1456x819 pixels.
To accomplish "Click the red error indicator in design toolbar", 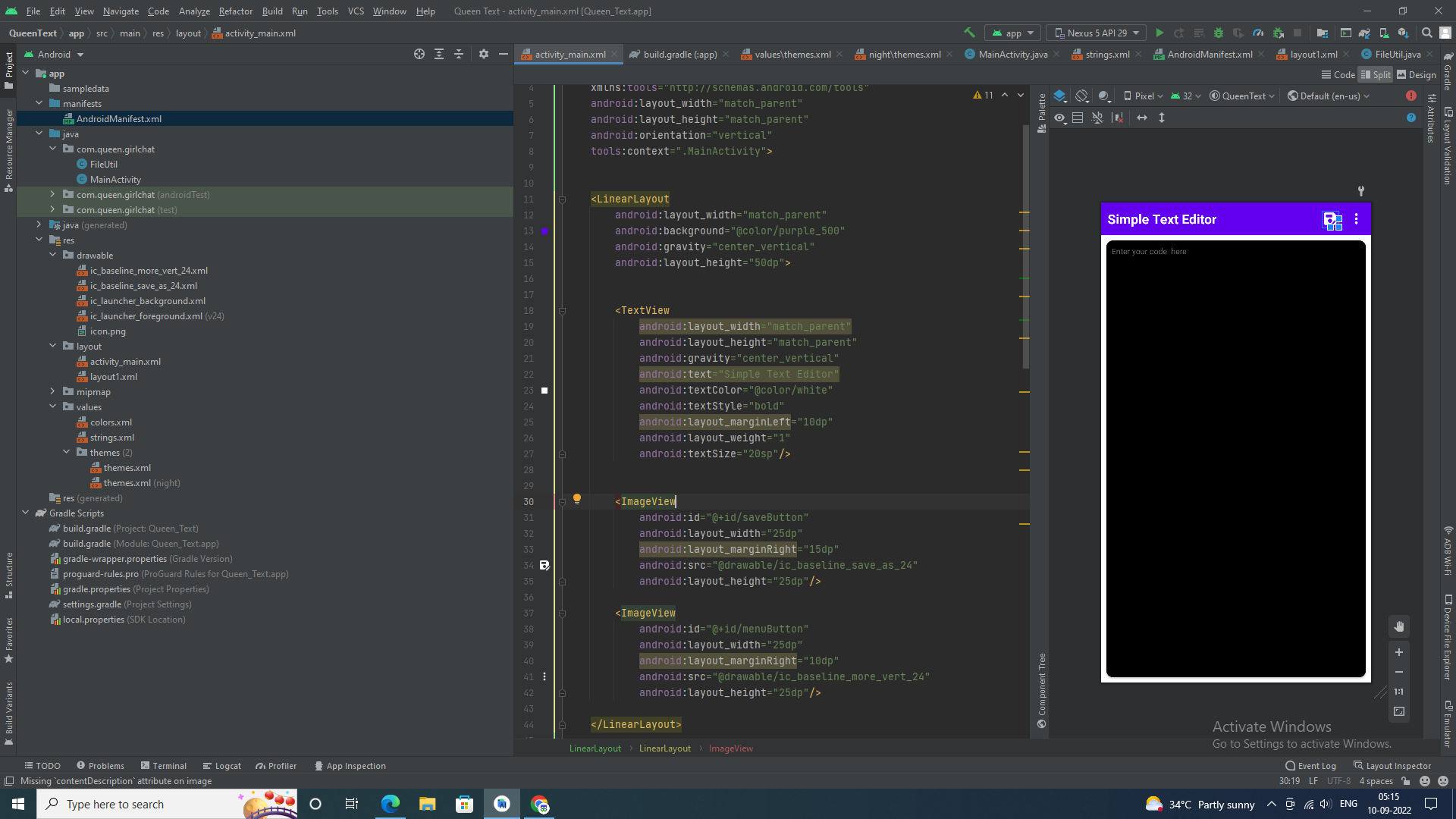I will coord(1410,96).
